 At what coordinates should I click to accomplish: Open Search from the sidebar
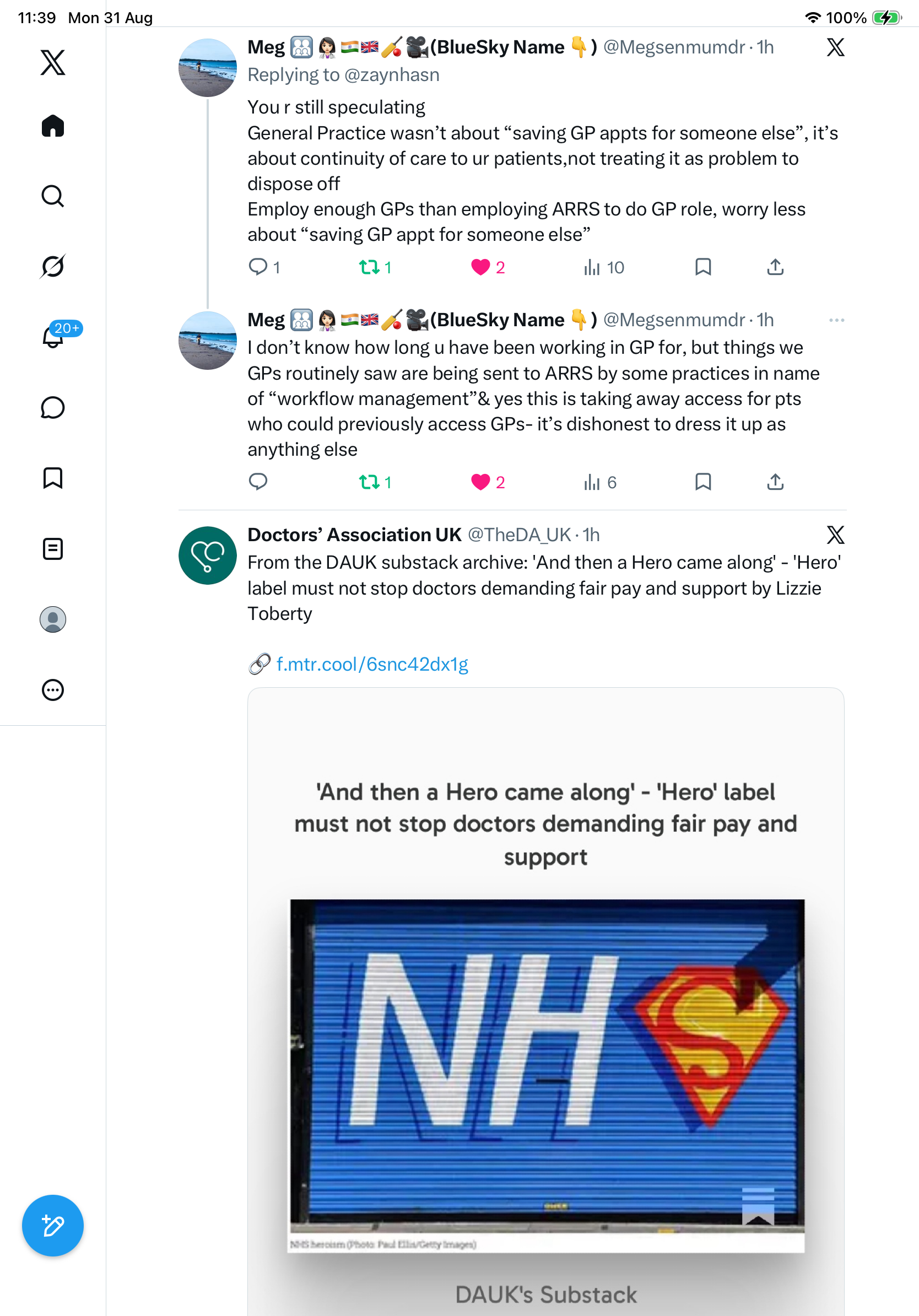coord(53,196)
